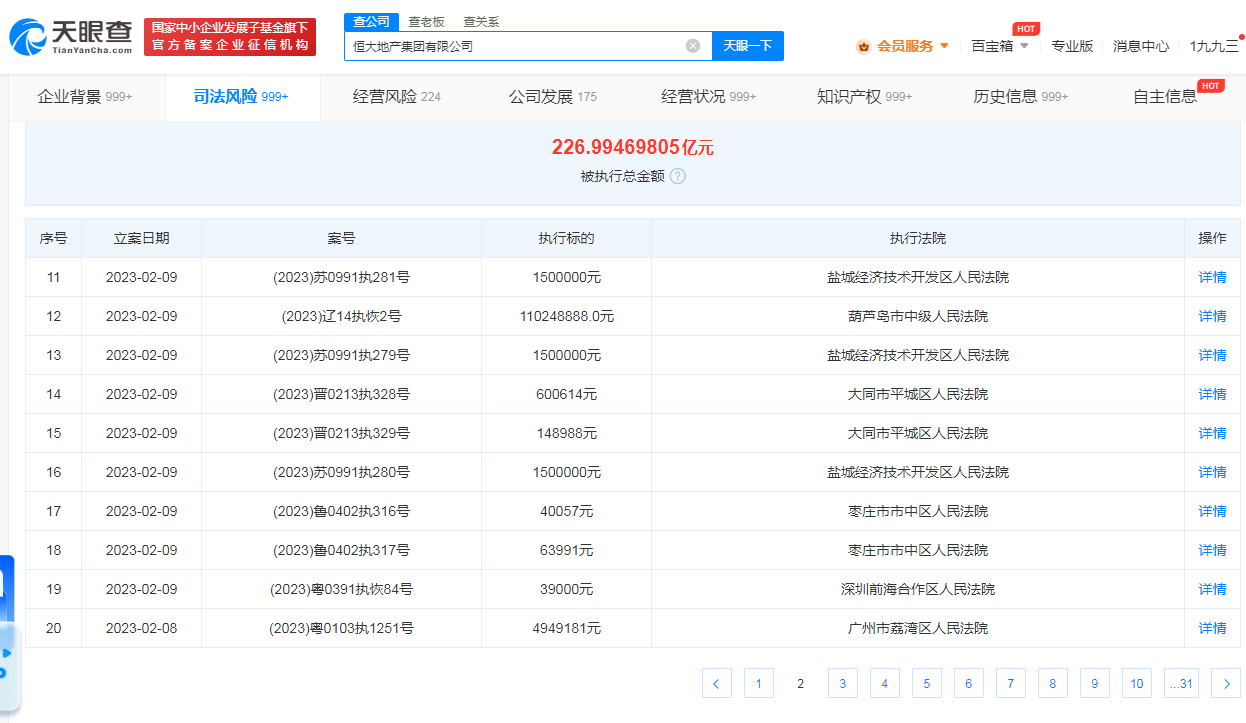Click the crown icon beside 会员服务
1246x723 pixels.
863,46
